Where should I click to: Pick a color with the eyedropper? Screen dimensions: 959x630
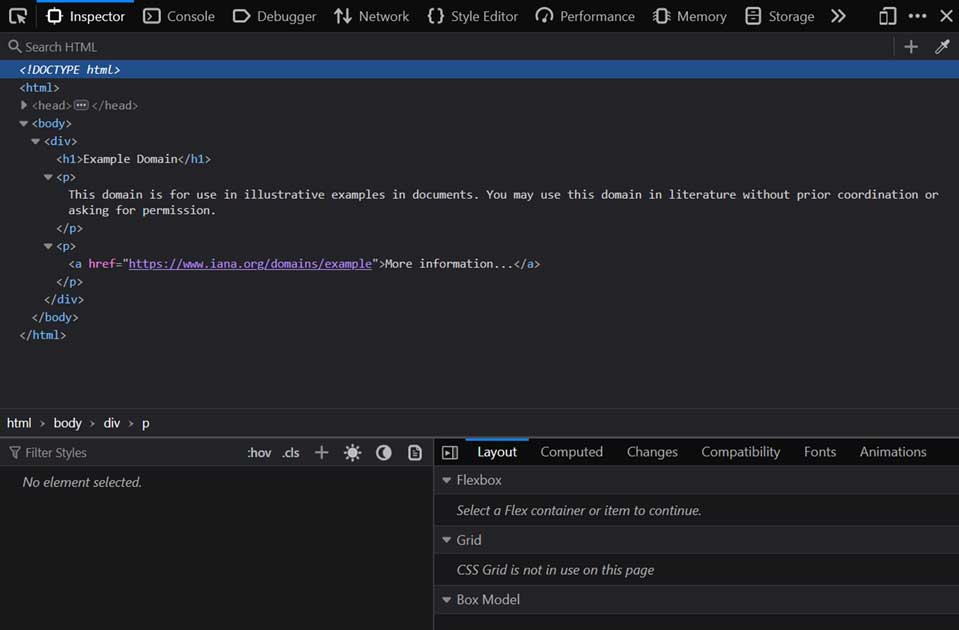click(941, 47)
